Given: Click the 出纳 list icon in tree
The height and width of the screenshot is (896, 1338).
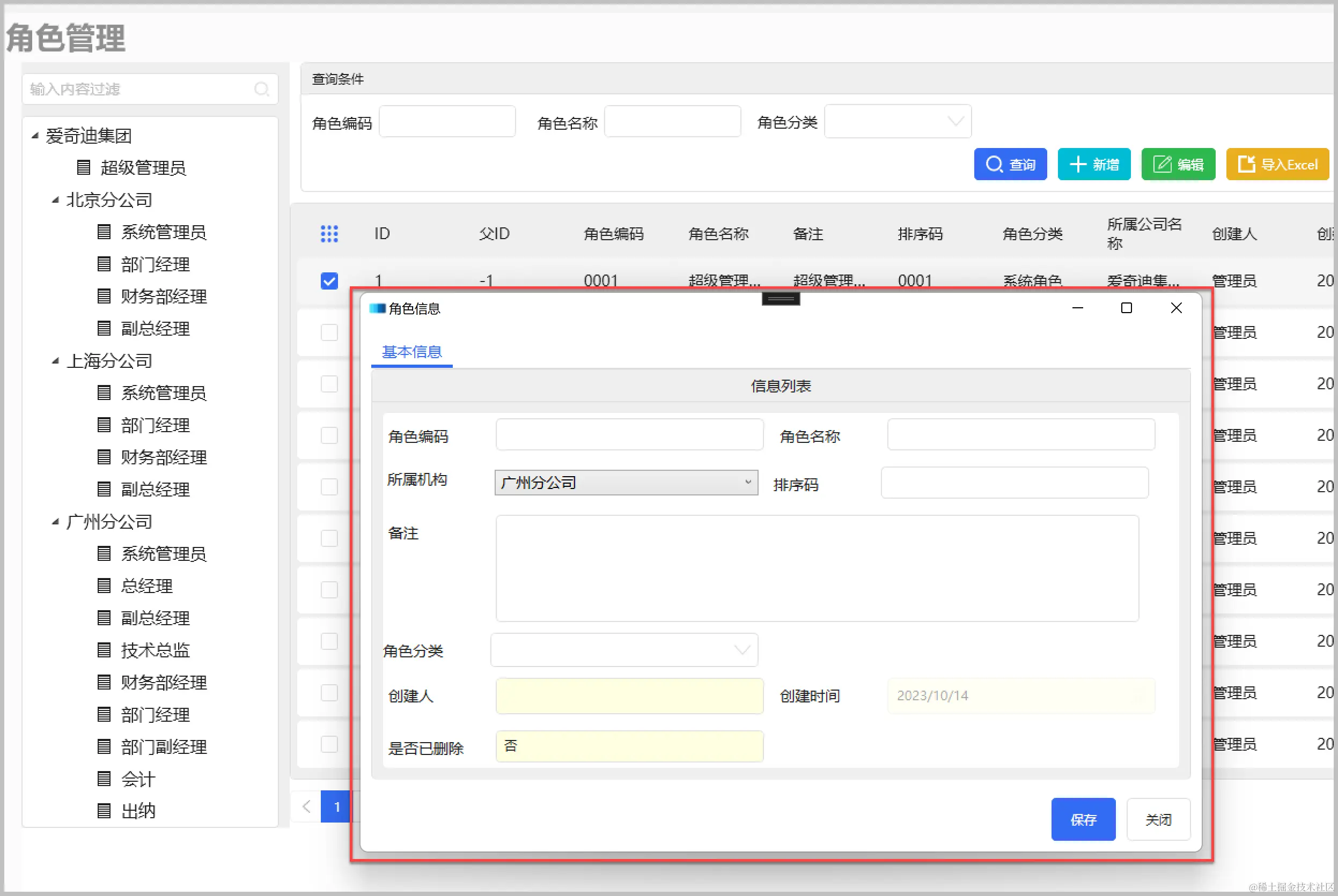Looking at the screenshot, I should click(x=104, y=810).
